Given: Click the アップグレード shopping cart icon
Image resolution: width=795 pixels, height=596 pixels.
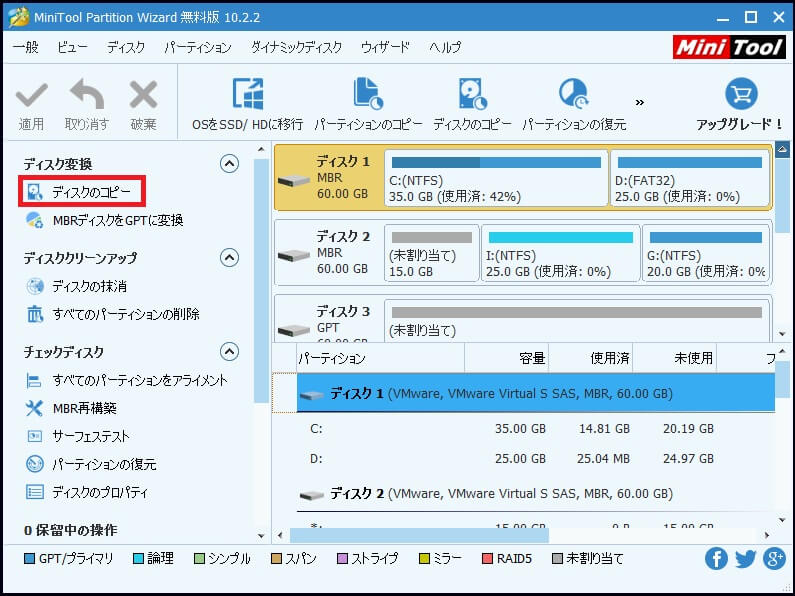Looking at the screenshot, I should tap(741, 94).
